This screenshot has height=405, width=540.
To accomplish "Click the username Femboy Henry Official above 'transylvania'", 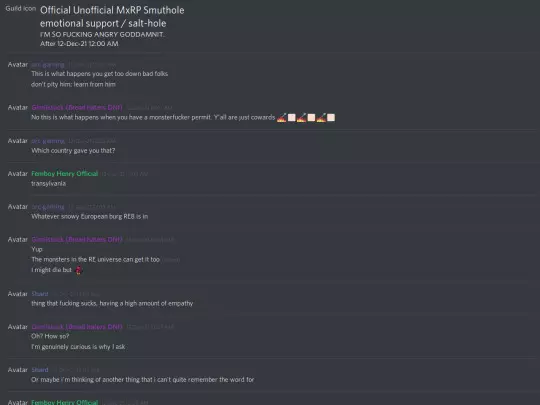I will pos(65,174).
